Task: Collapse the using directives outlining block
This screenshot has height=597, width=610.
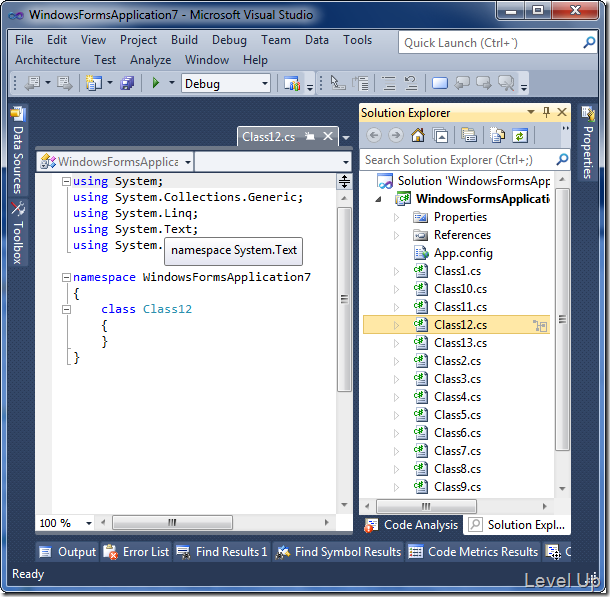Action: (x=66, y=181)
